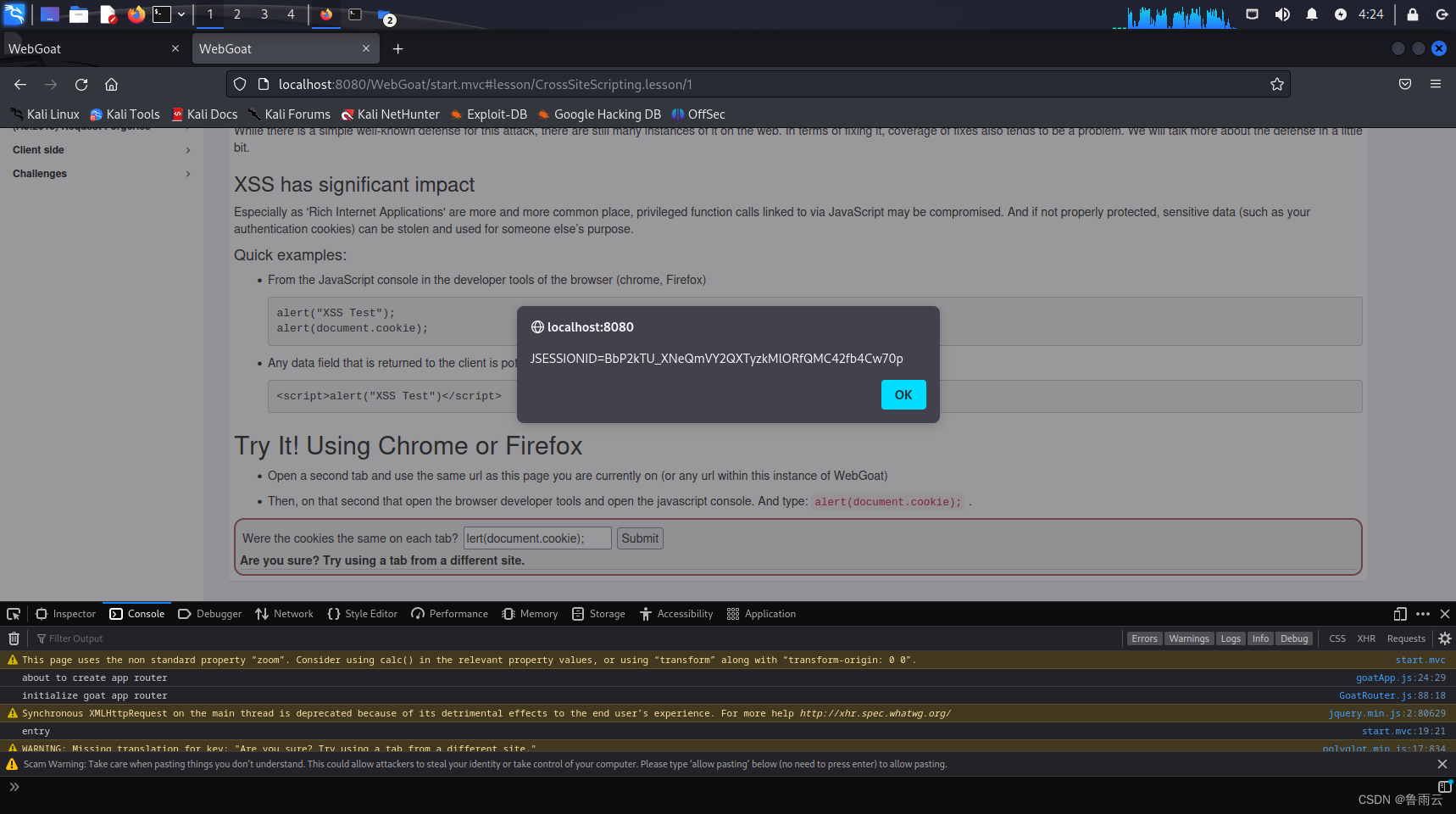Dismiss the scam warning banner
This screenshot has height=814, width=1456.
click(x=1442, y=764)
